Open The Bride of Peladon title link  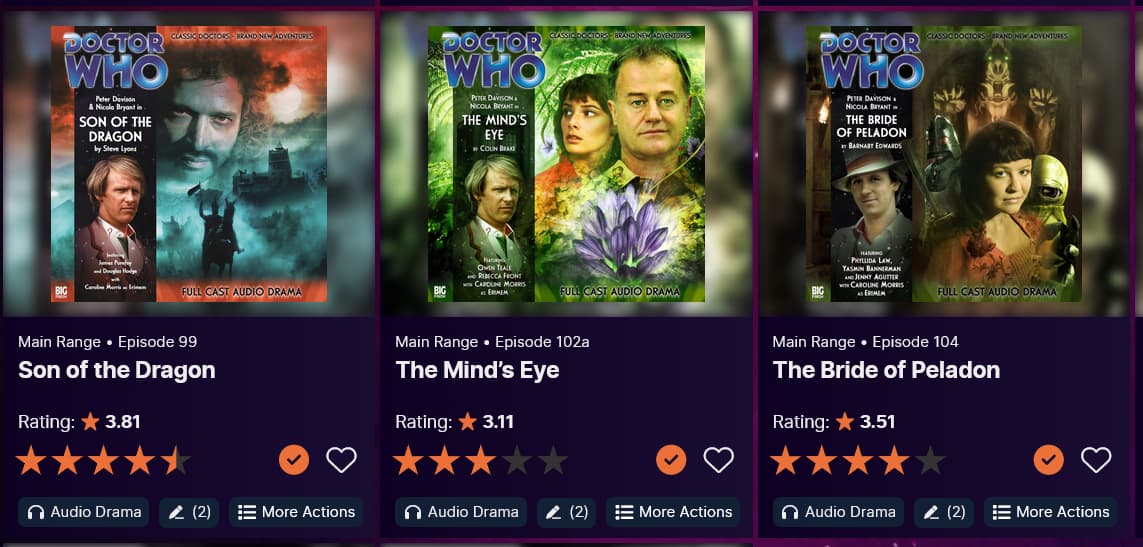[x=886, y=370]
